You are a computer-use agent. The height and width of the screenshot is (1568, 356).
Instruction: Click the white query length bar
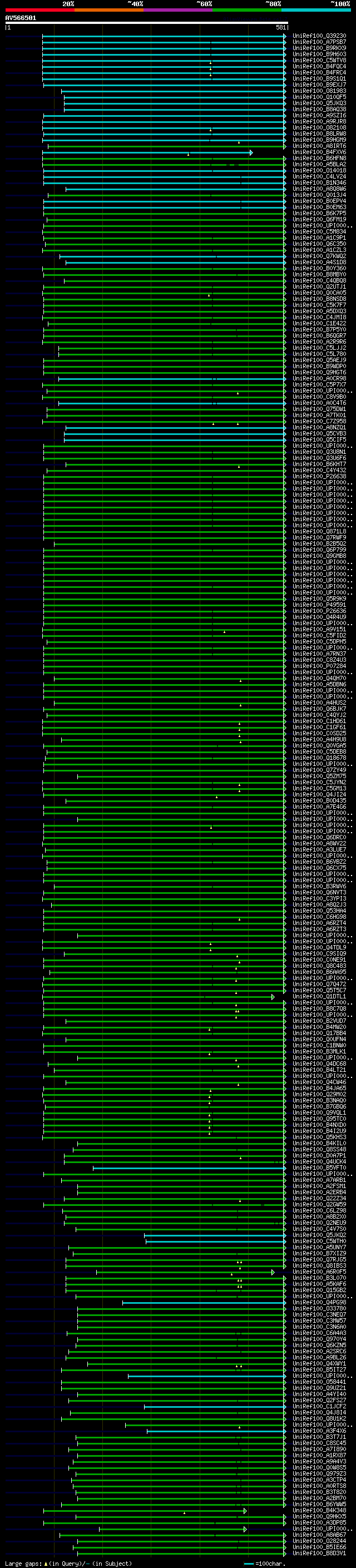[146, 22]
